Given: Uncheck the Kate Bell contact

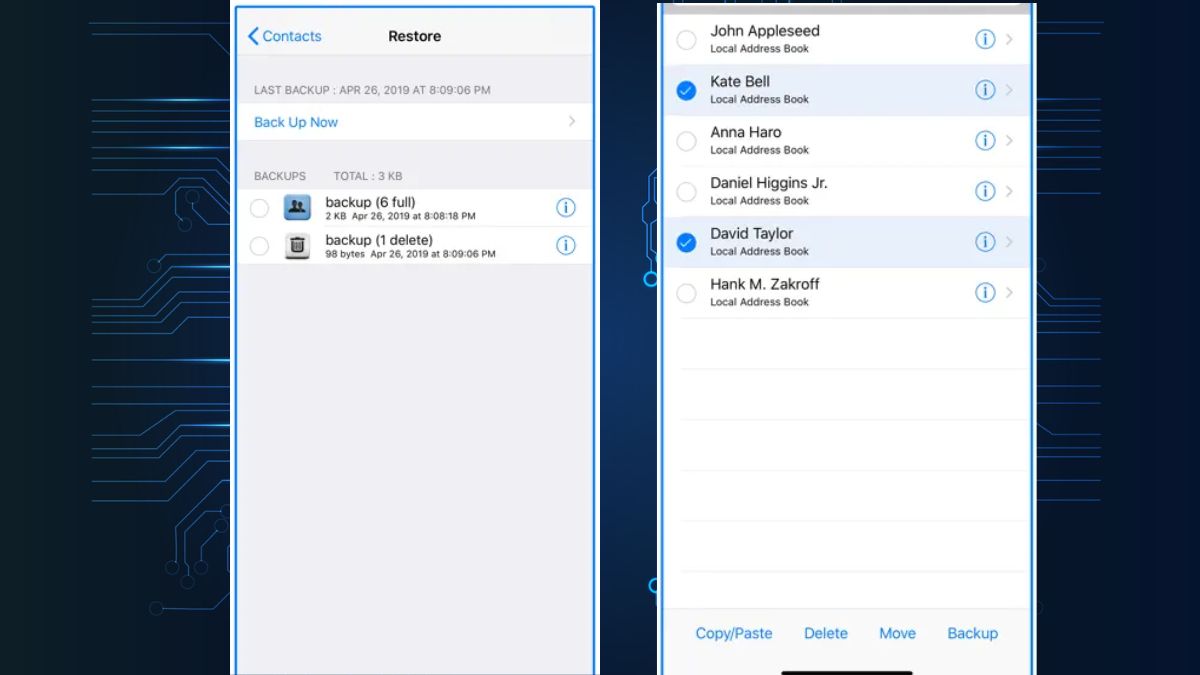Looking at the screenshot, I should [x=686, y=91].
